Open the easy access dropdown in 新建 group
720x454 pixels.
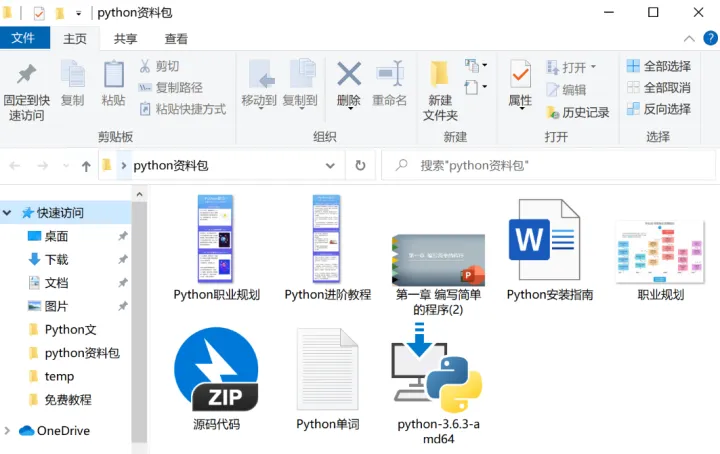[x=476, y=87]
